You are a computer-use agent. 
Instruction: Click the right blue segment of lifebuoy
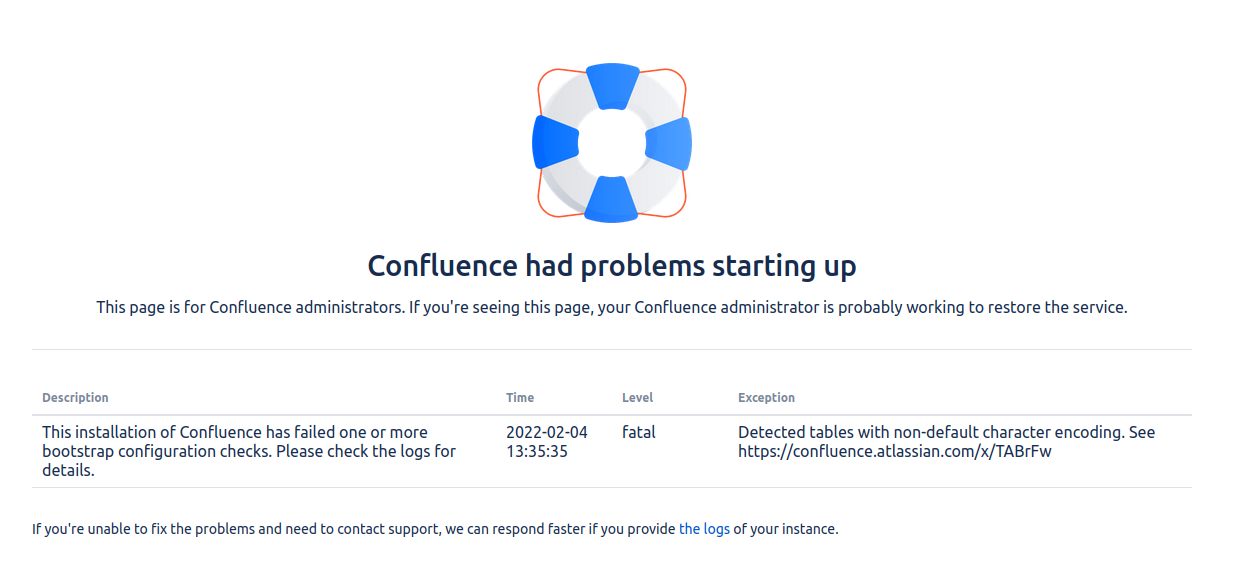tap(669, 142)
